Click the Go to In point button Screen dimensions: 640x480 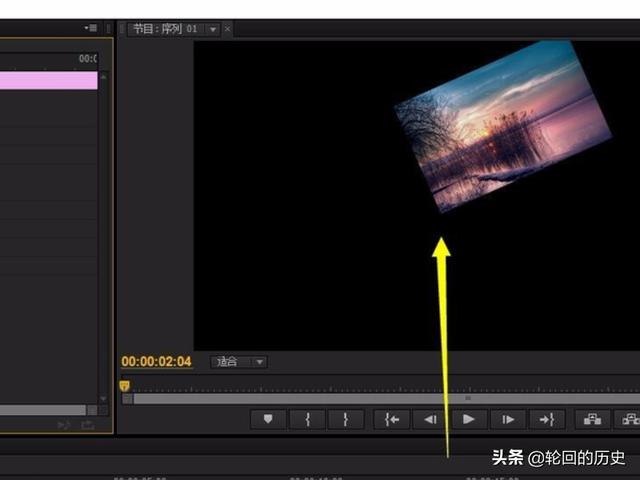[392, 420]
